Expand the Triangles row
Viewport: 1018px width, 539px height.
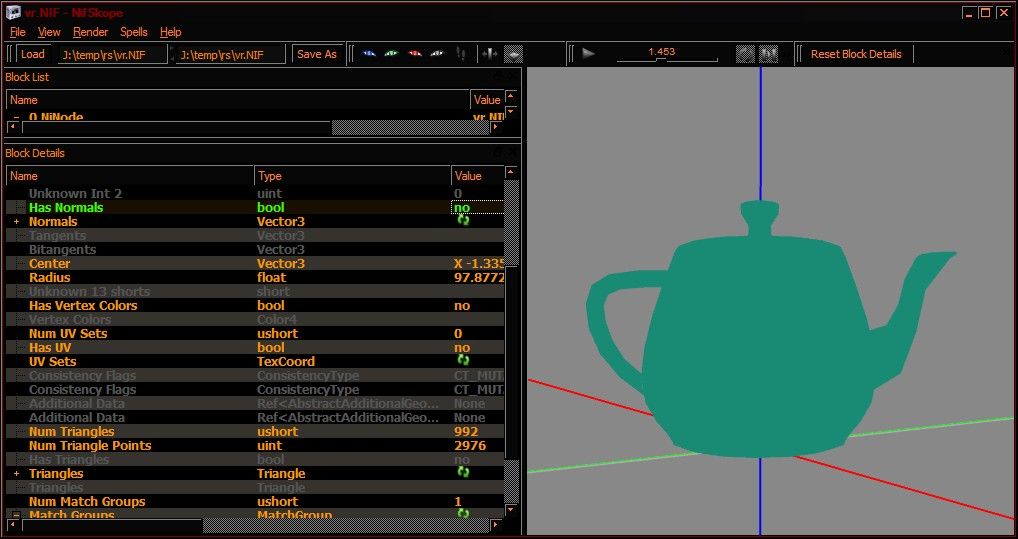pos(17,474)
